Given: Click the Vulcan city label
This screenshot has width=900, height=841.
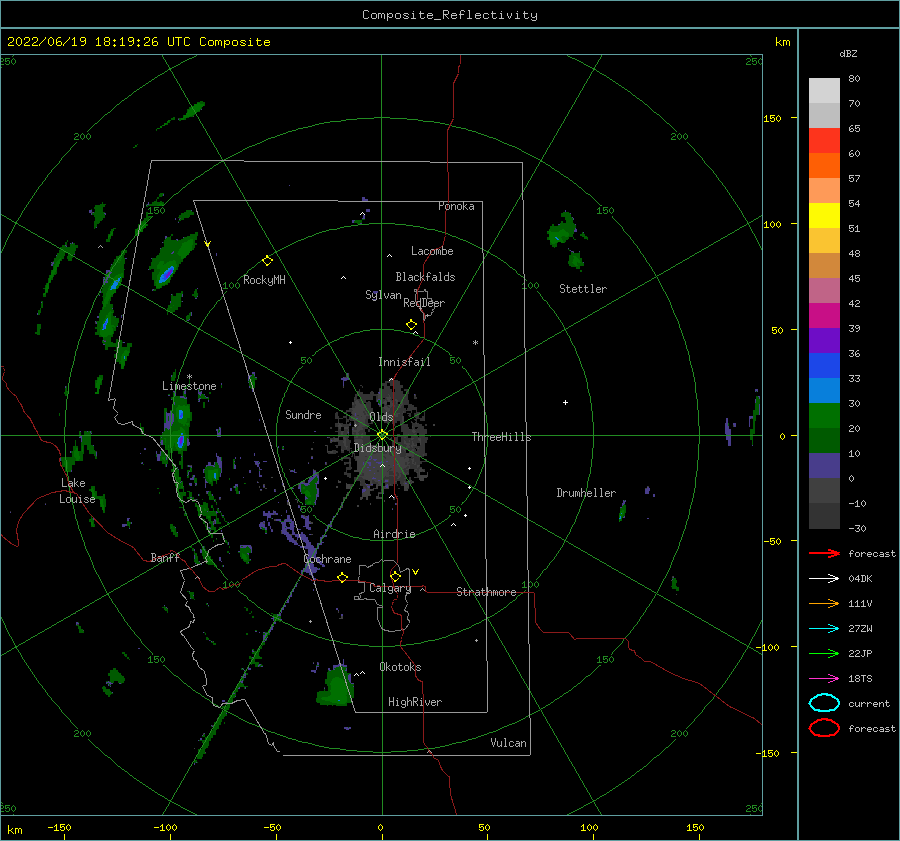Looking at the screenshot, I should [x=508, y=743].
